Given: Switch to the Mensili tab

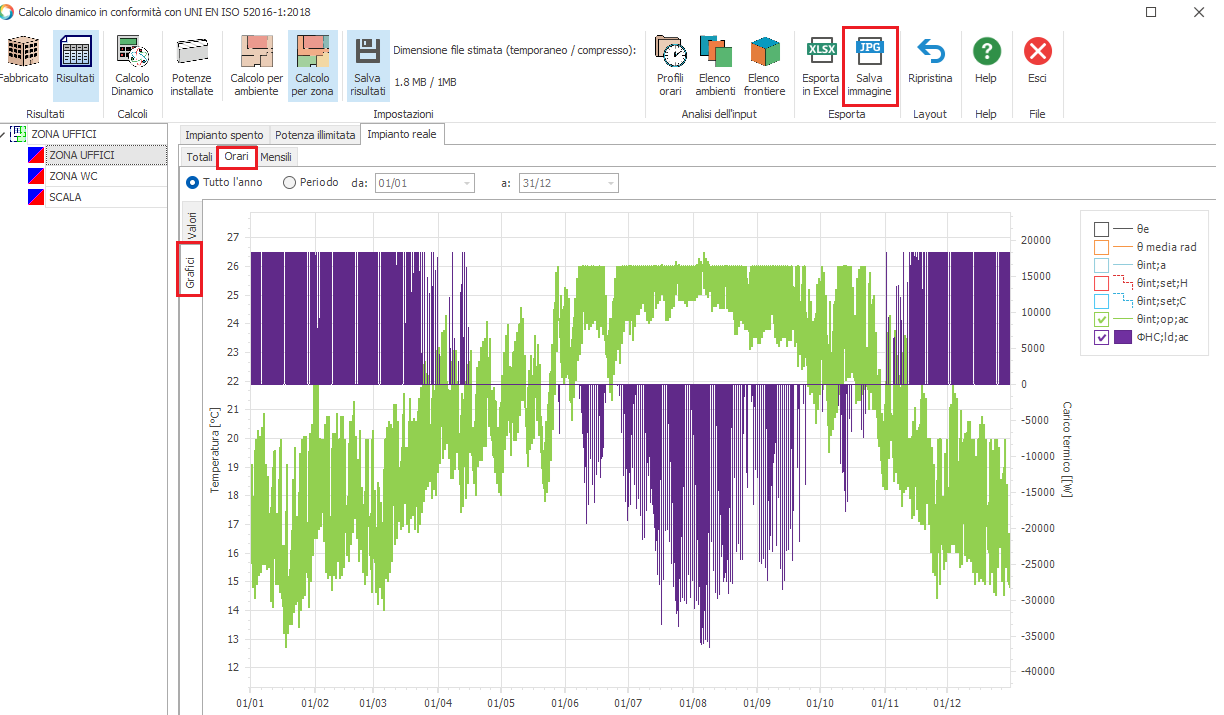Looking at the screenshot, I should coord(276,157).
